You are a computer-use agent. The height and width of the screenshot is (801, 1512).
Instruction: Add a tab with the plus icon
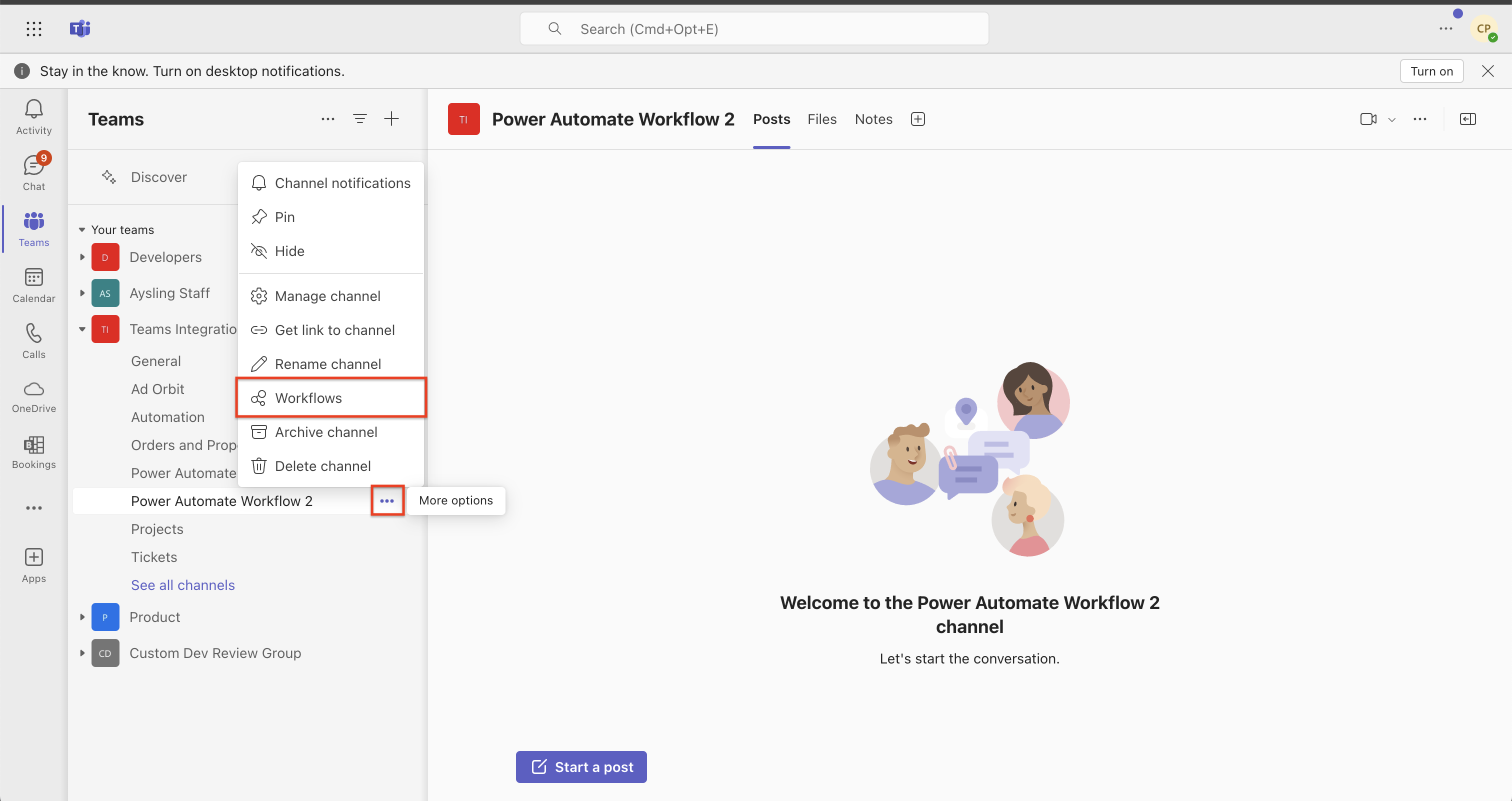(918, 119)
